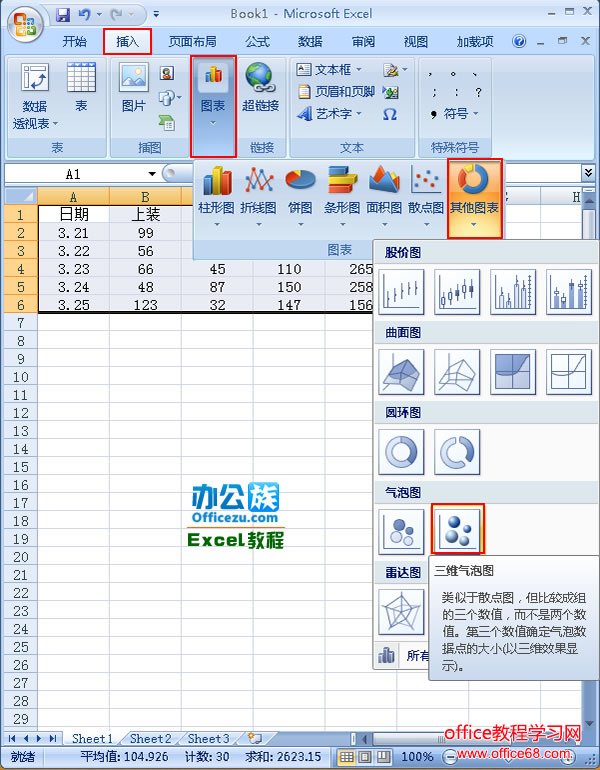Insert a SmartArt graphic
This screenshot has width=600, height=770.
click(x=167, y=123)
